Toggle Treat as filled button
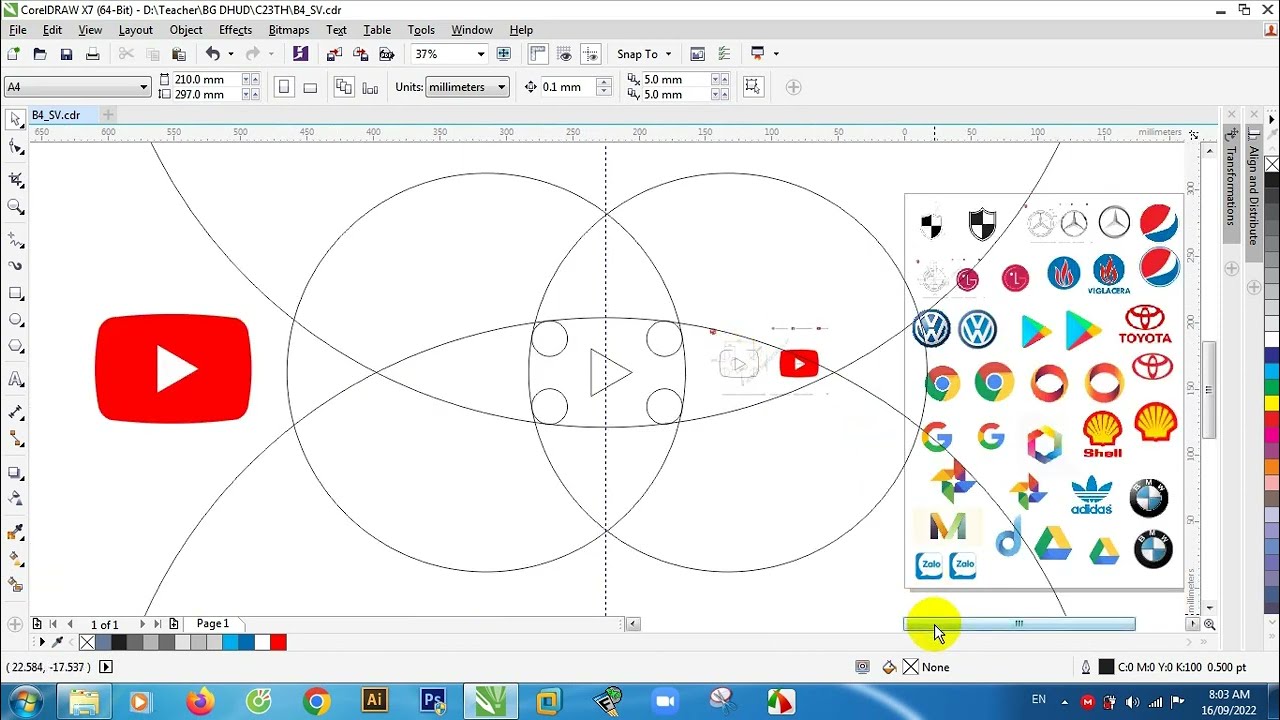The image size is (1280, 720). [x=753, y=87]
